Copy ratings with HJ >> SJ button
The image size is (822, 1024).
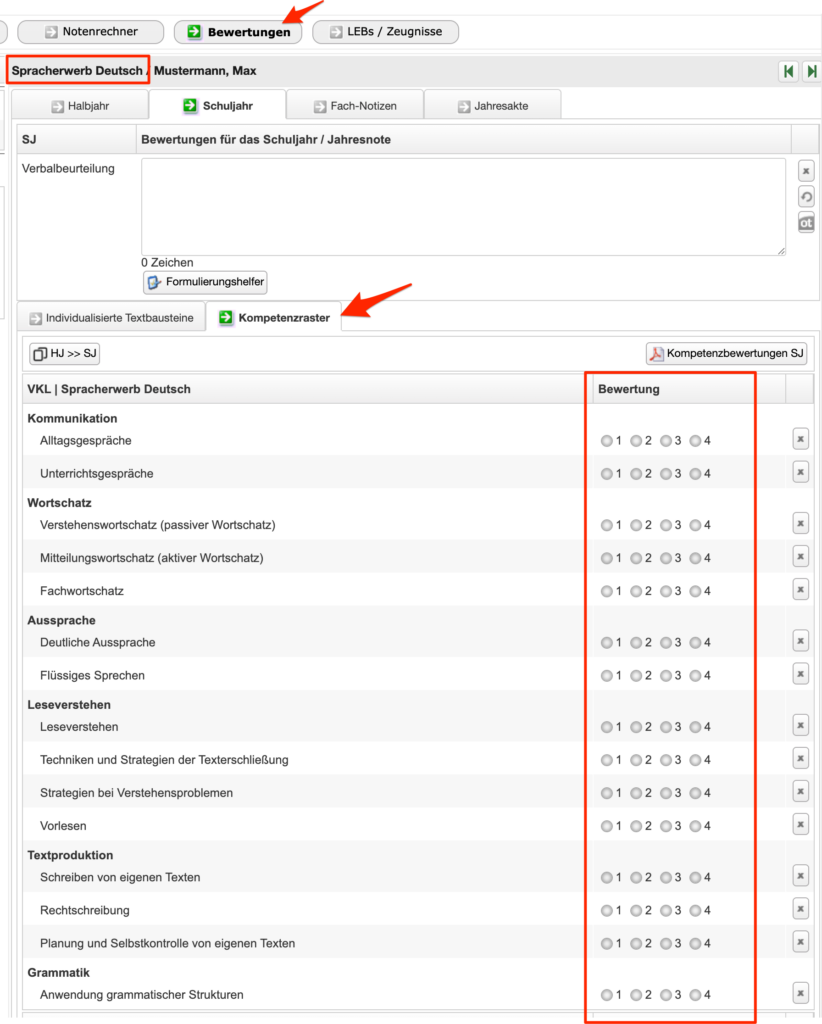pyautogui.click(x=65, y=353)
